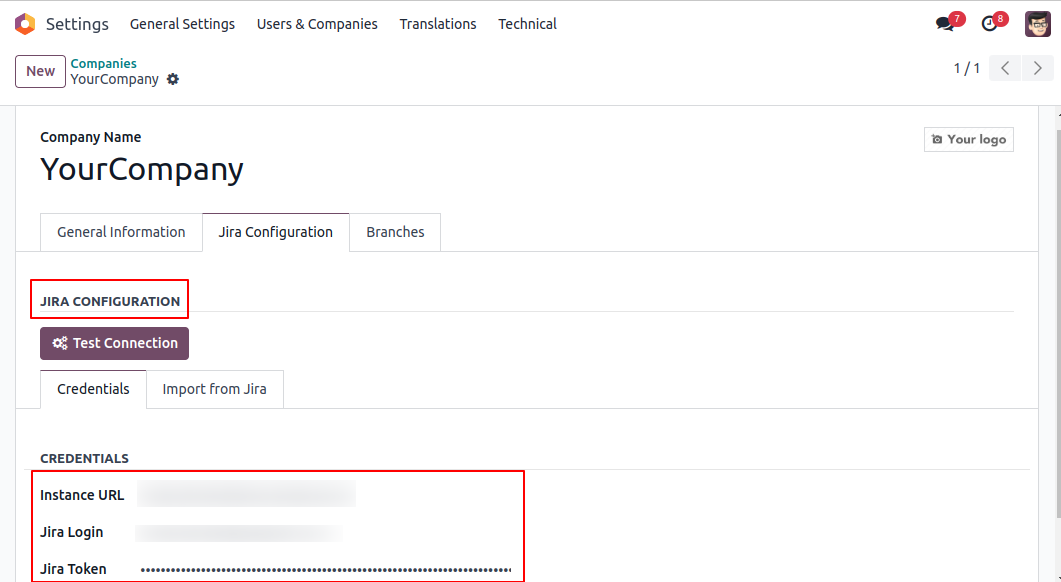Click the New button
1061x582 pixels.
(x=41, y=71)
